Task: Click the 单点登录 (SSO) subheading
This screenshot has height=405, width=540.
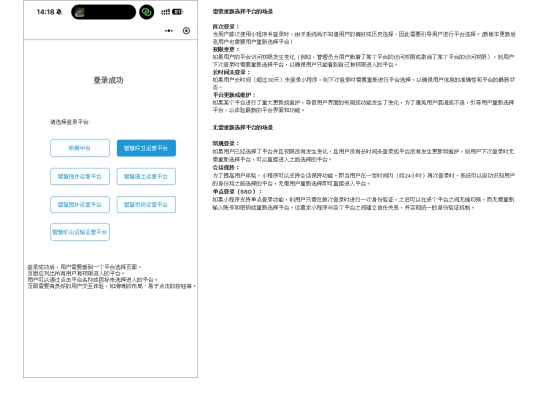Action: coord(237,191)
